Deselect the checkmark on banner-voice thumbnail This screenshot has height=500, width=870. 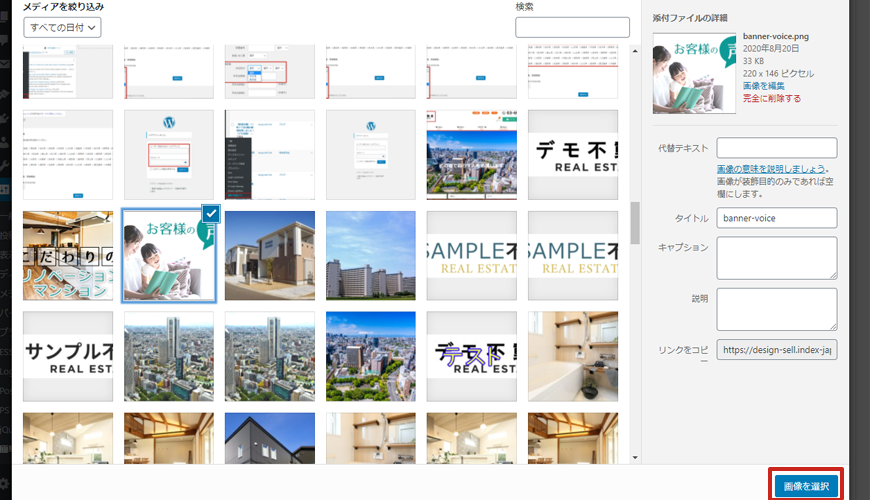tap(210, 214)
